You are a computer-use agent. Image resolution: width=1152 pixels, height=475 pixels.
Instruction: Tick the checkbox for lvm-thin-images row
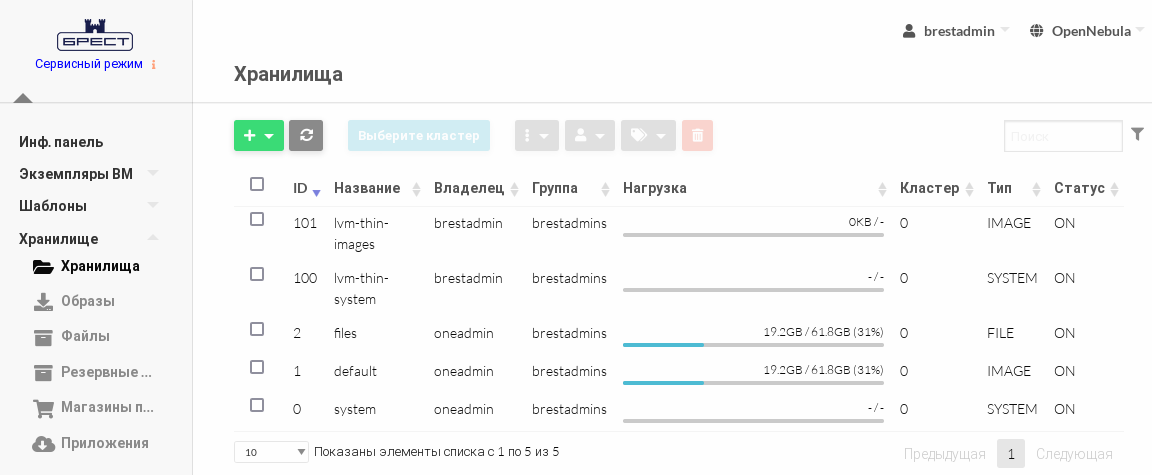click(x=257, y=219)
